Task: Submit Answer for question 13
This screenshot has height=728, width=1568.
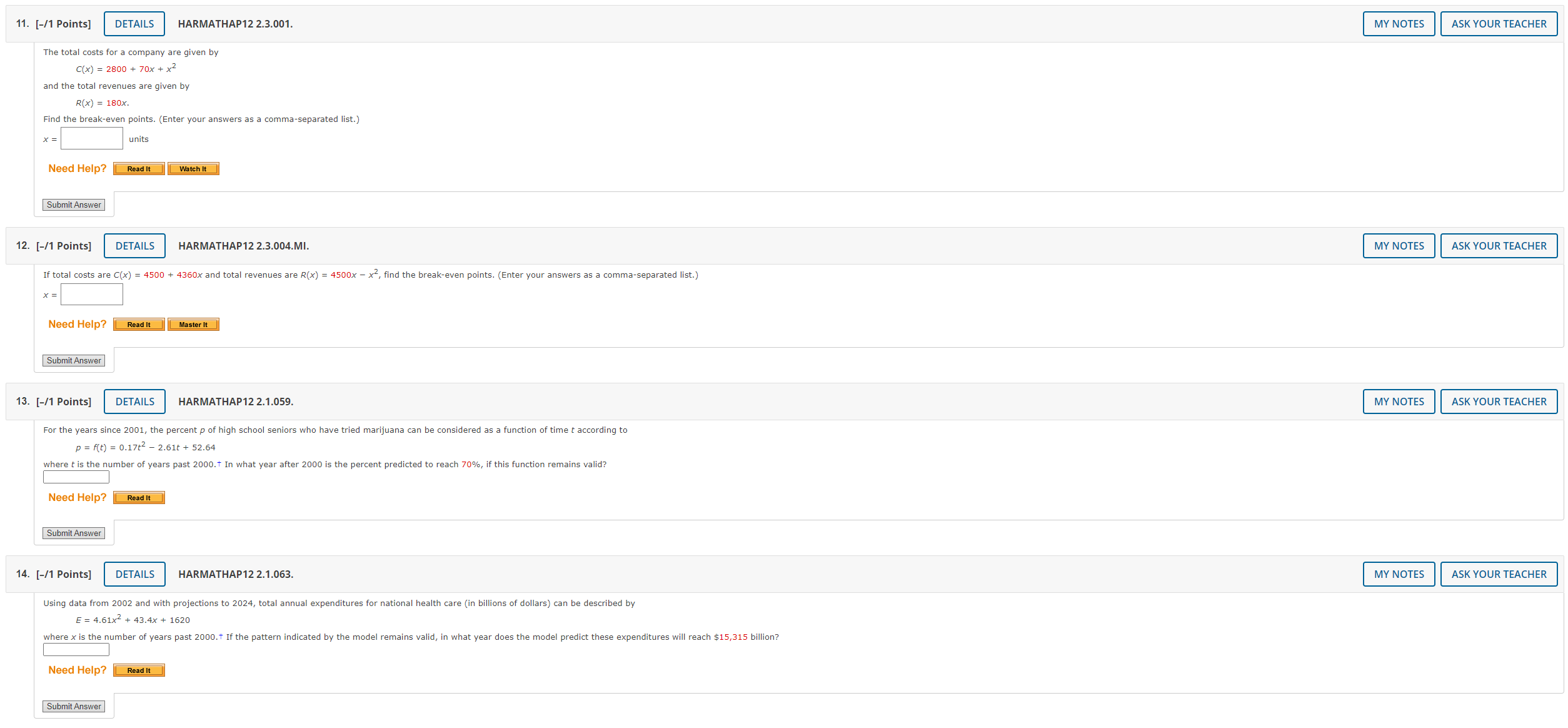Action: 74,533
